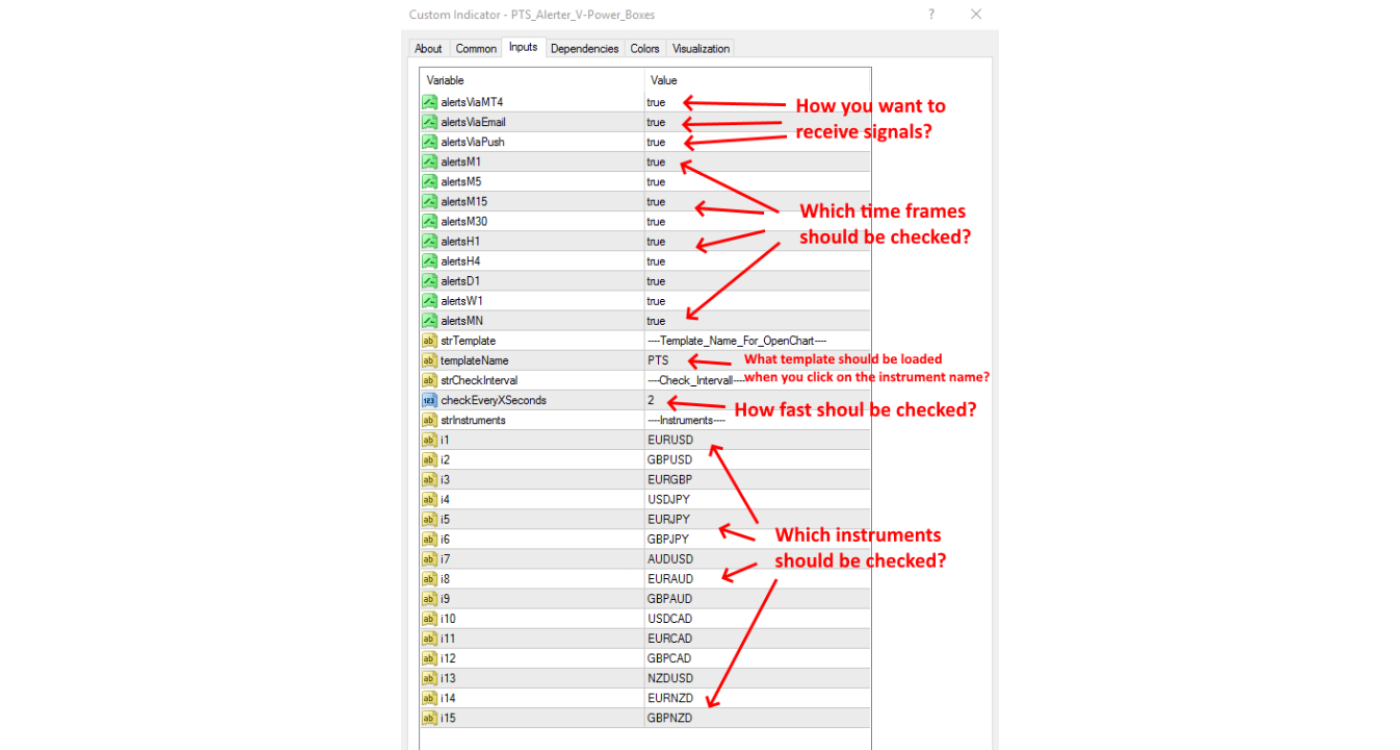
Task: Click the ab icon beside i1
Action: 429,440
